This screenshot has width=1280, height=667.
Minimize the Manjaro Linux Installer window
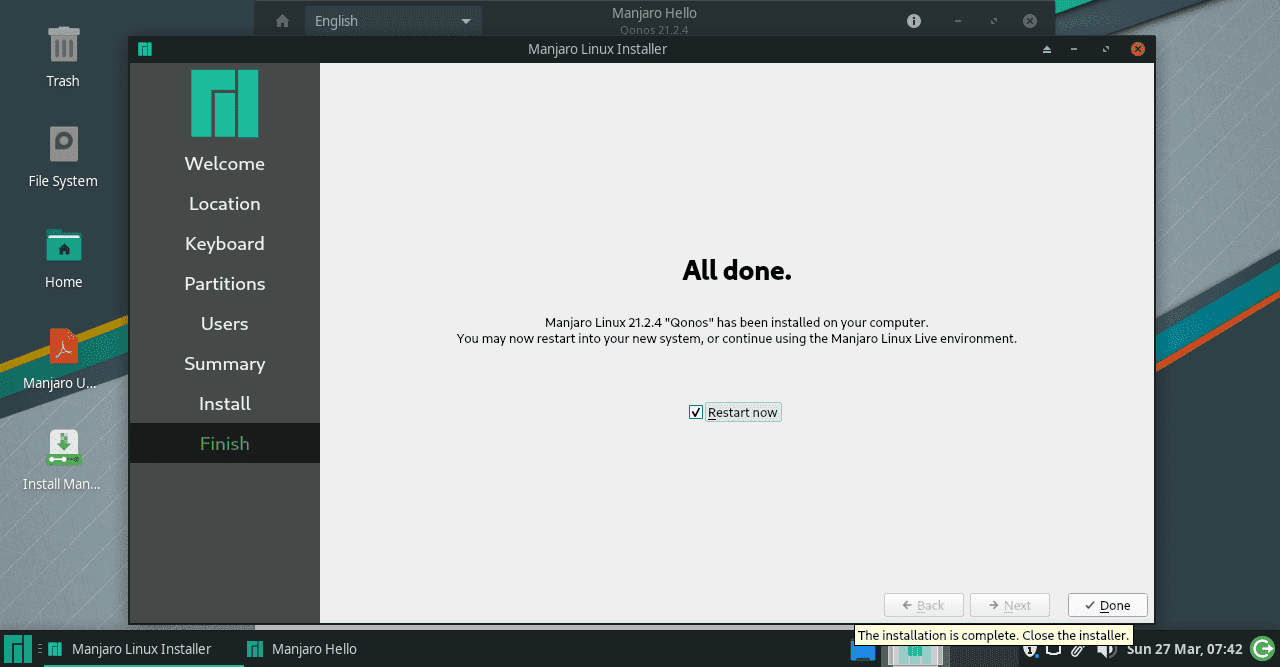pyautogui.click(x=1075, y=49)
